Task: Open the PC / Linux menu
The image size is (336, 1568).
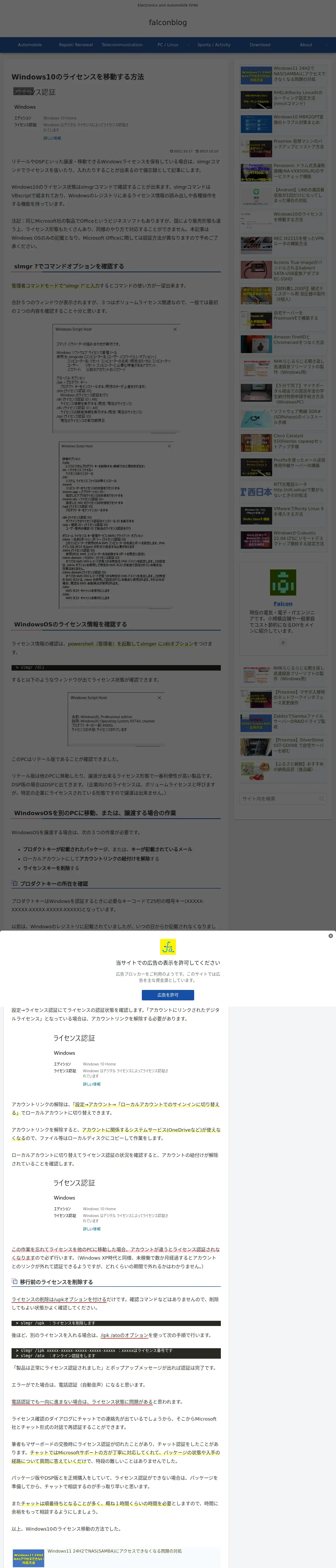Action: tap(168, 44)
